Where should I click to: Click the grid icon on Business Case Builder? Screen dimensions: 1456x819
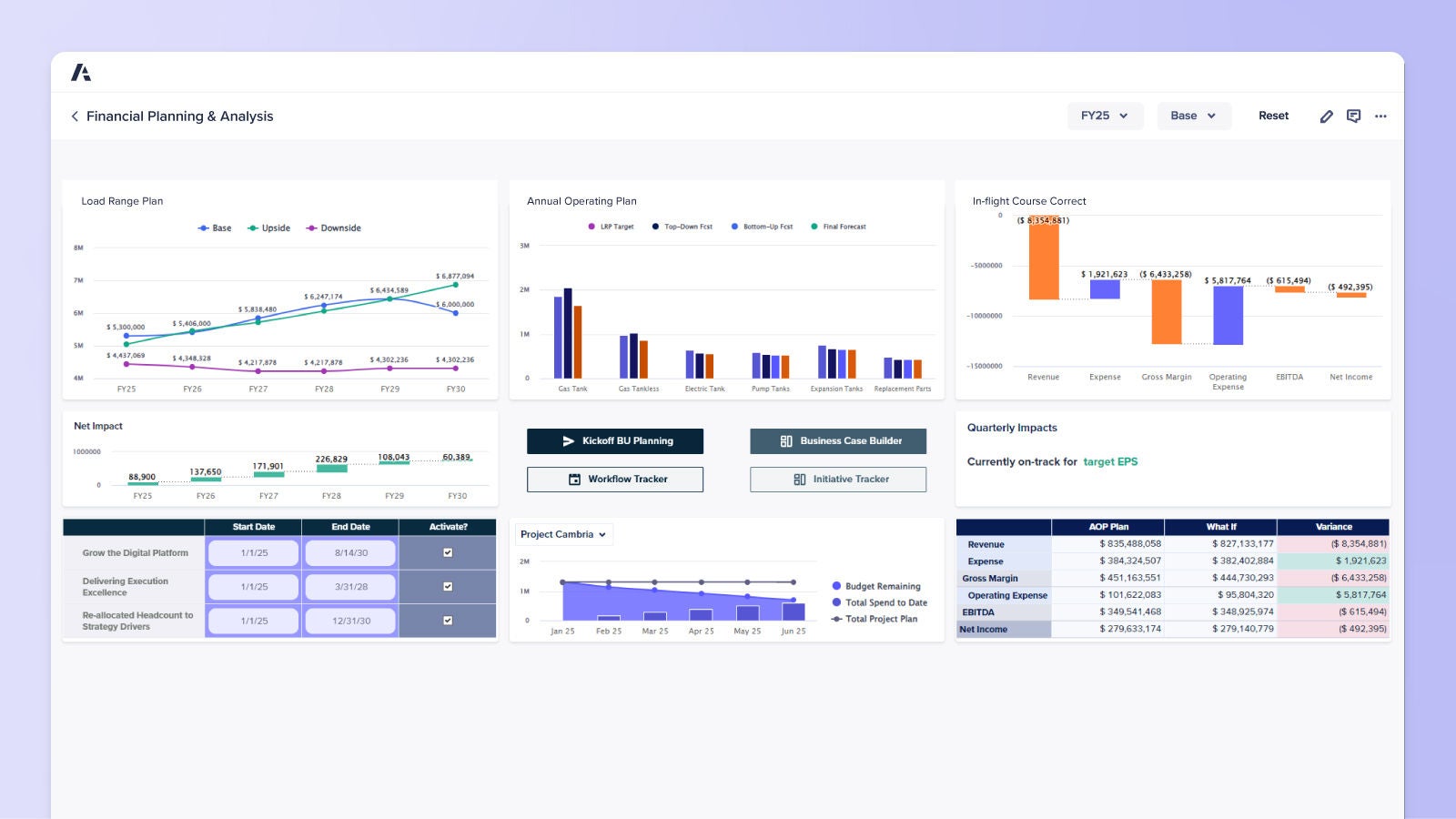[786, 440]
